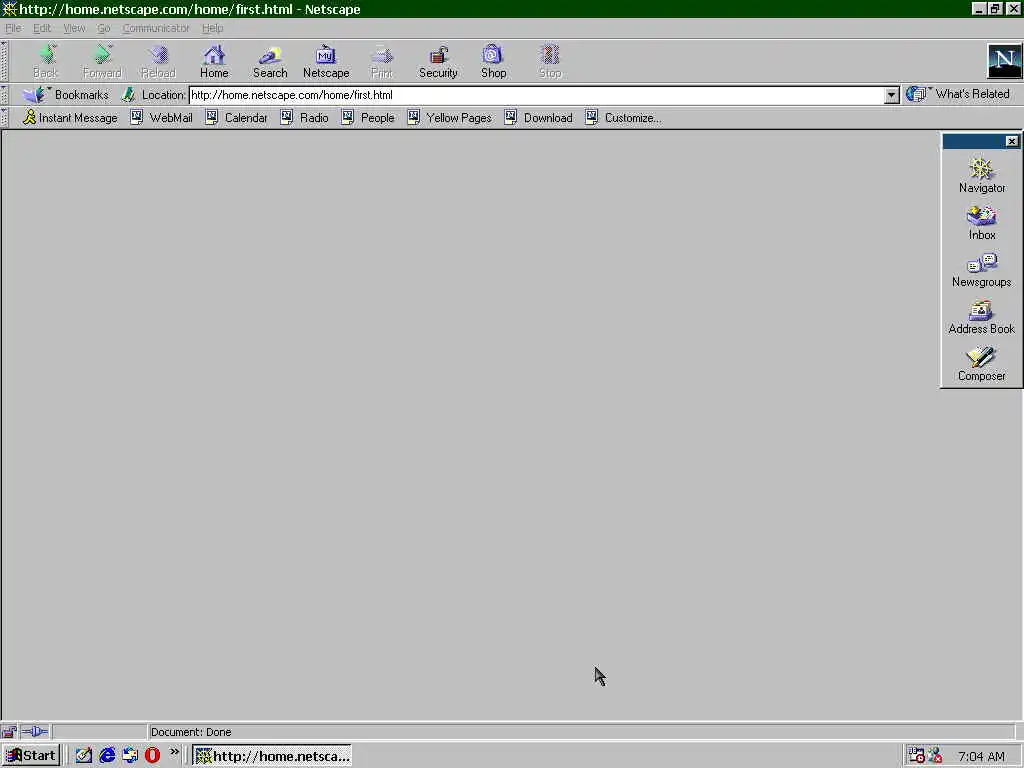
Task: Click the page proxy icon beside Location
Action: tap(129, 95)
